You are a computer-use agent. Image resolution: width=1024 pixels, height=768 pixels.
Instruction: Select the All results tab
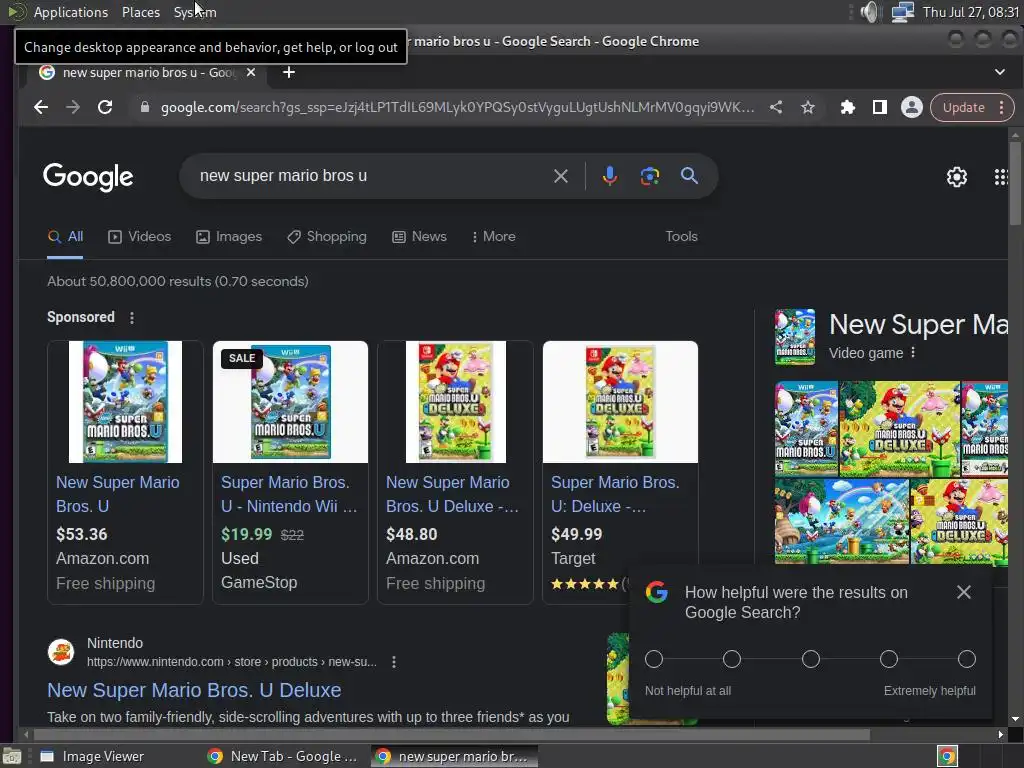coord(65,236)
